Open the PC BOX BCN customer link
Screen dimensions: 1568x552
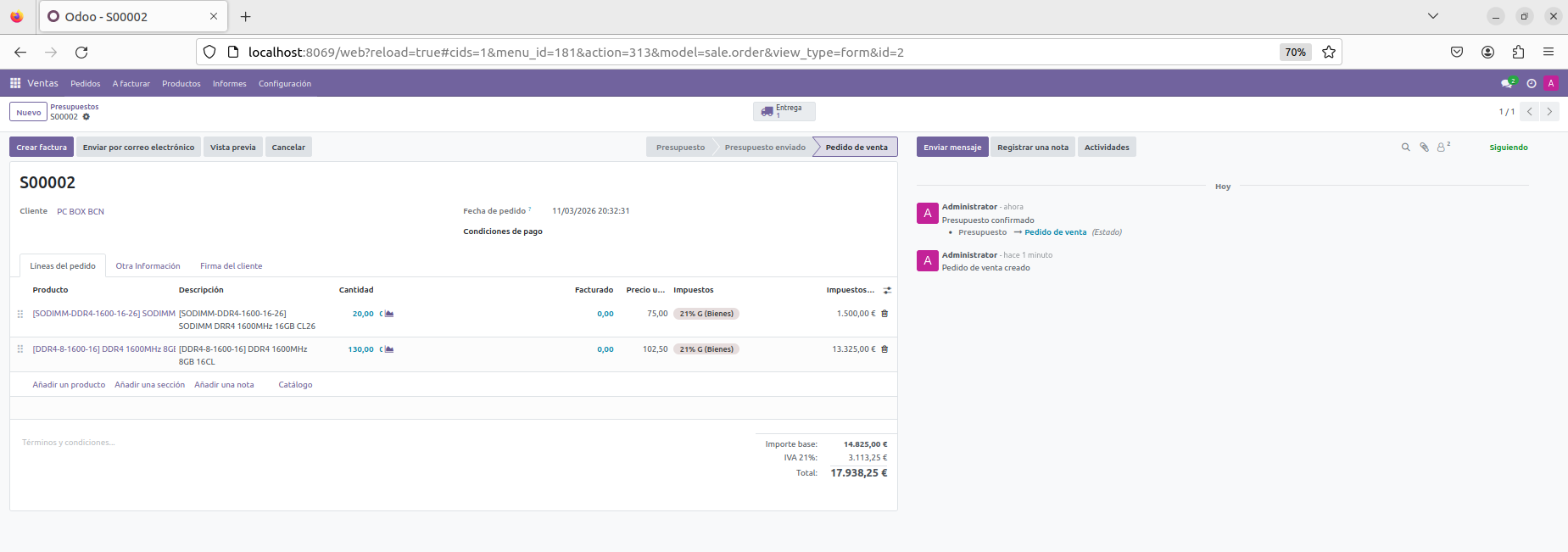[81, 212]
